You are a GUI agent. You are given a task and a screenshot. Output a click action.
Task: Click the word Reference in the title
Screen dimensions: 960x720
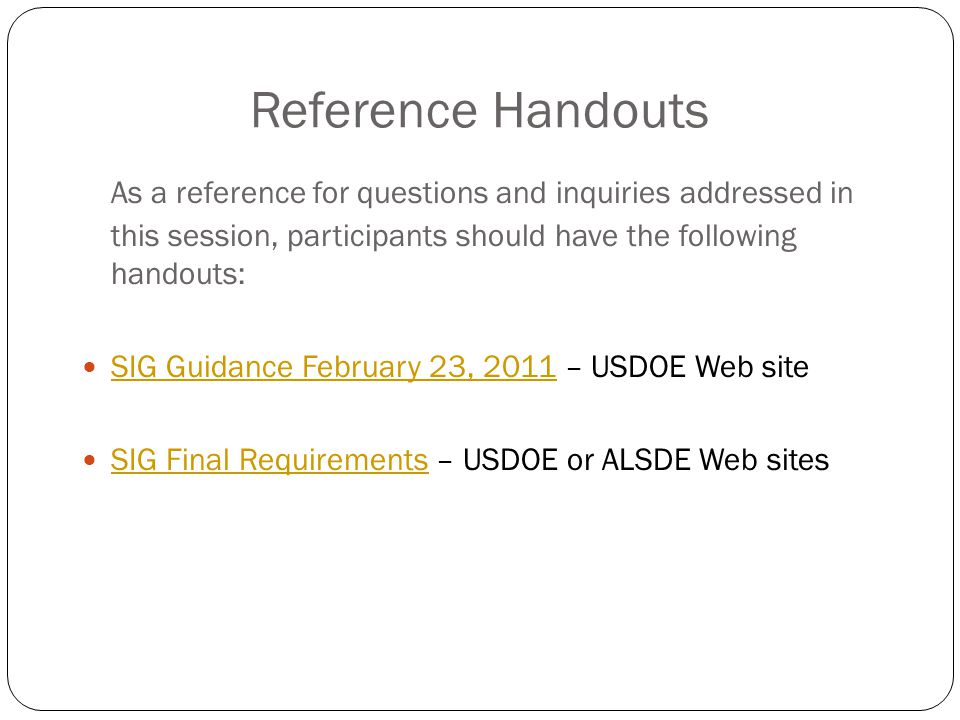(x=364, y=110)
